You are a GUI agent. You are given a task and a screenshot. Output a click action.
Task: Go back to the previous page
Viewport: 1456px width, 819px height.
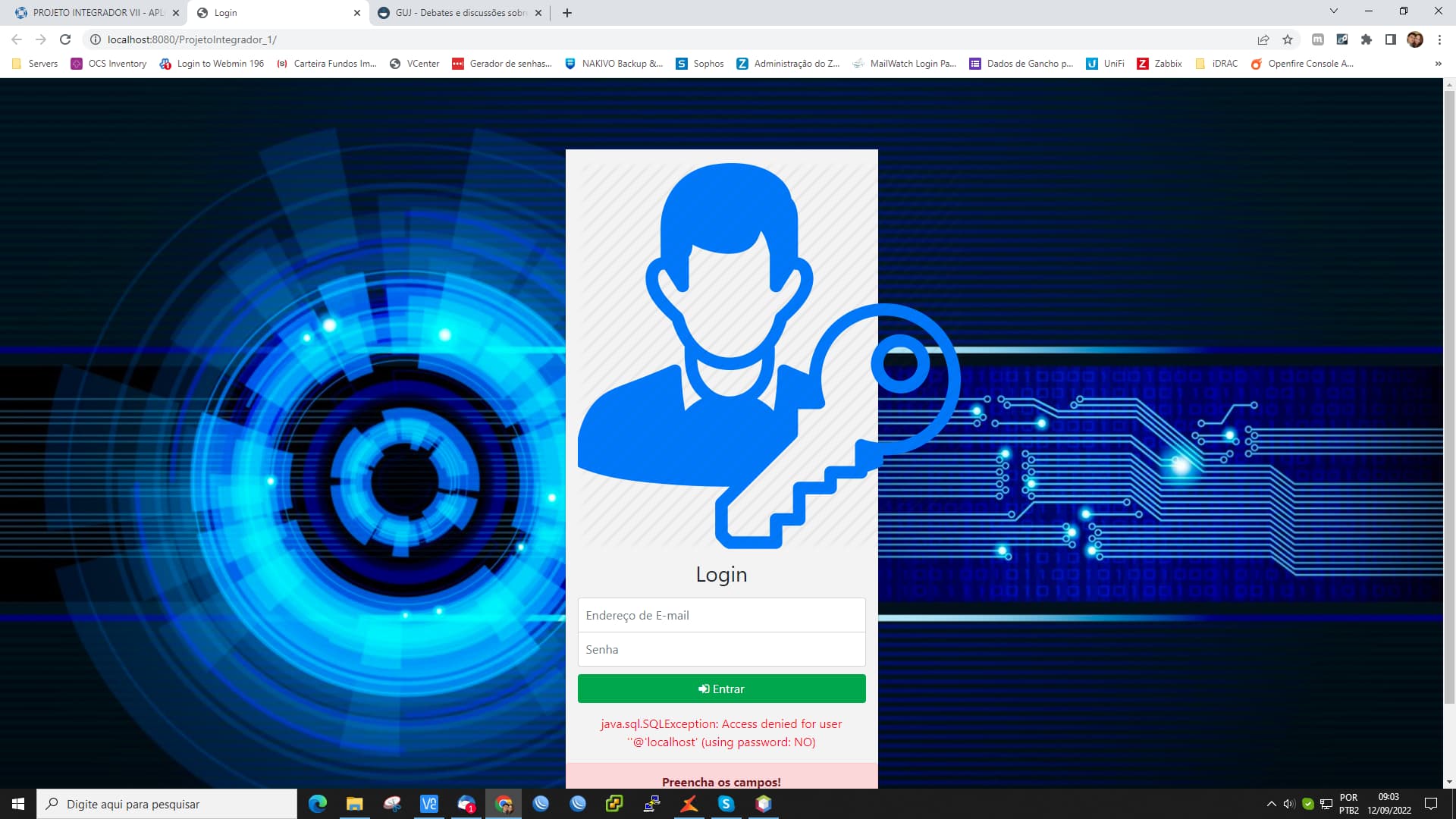17,39
